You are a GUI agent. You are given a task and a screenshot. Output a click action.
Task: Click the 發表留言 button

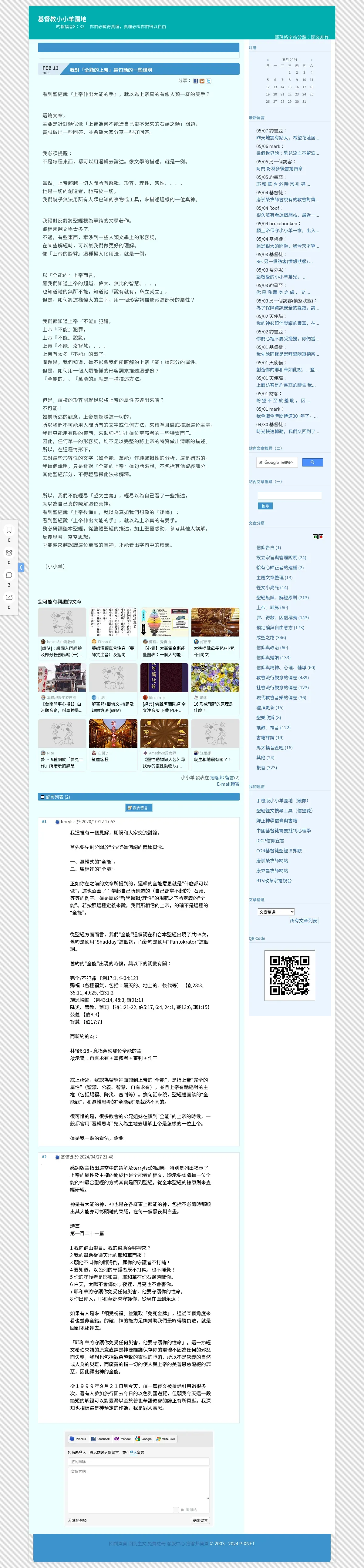(139, 808)
